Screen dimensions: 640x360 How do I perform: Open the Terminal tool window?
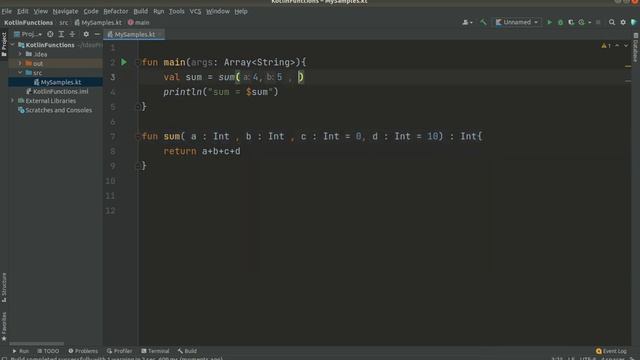(x=155, y=351)
